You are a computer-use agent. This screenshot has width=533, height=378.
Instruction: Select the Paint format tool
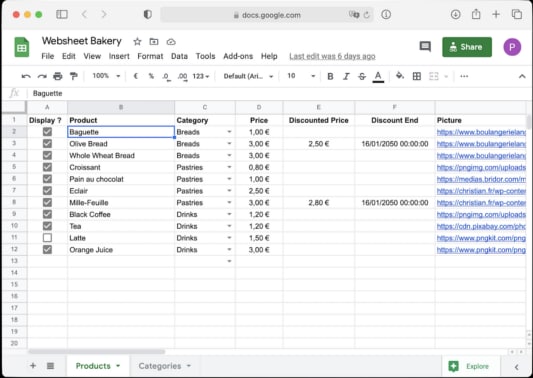click(73, 76)
